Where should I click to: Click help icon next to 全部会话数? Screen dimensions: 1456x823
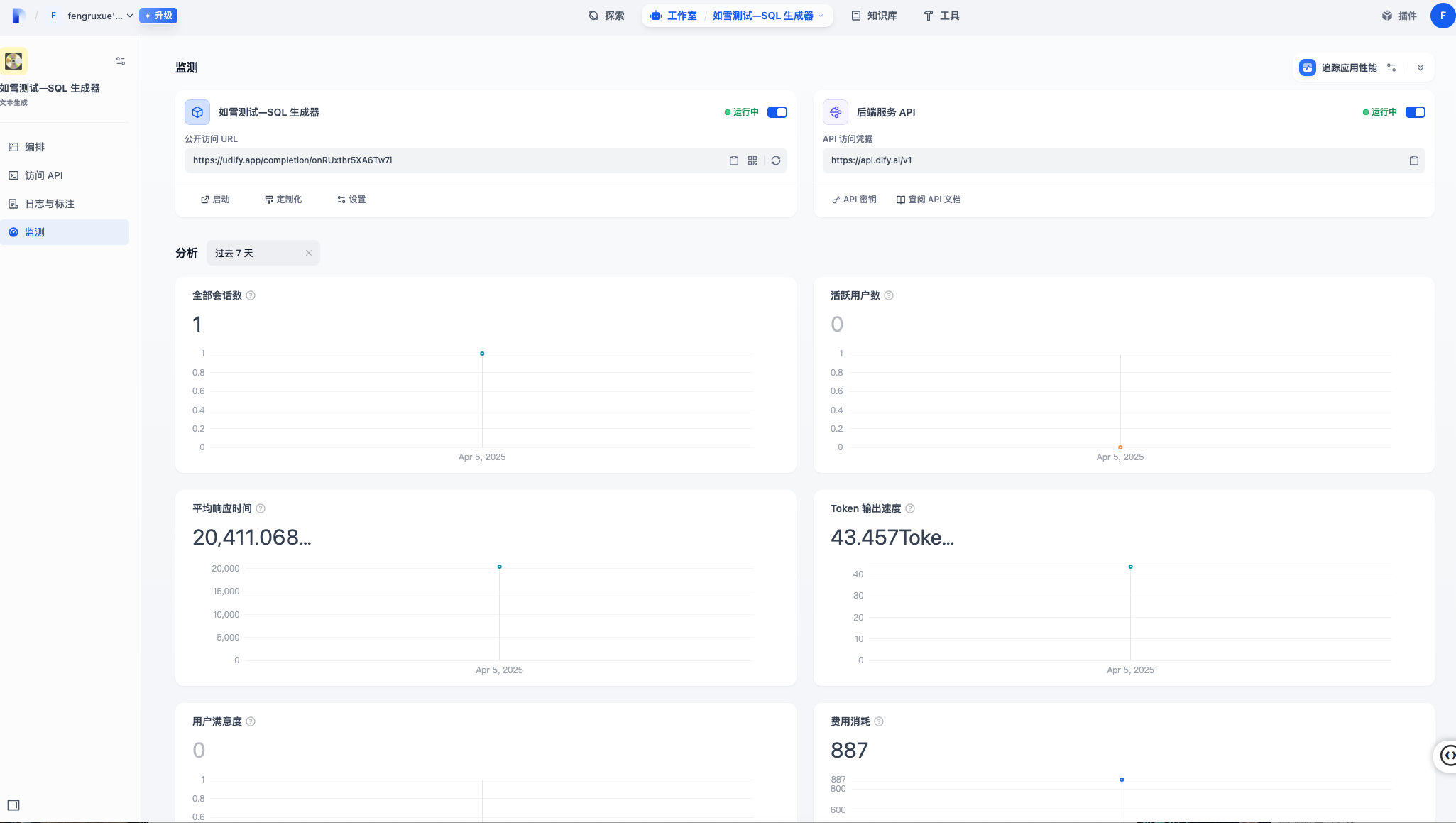click(251, 295)
